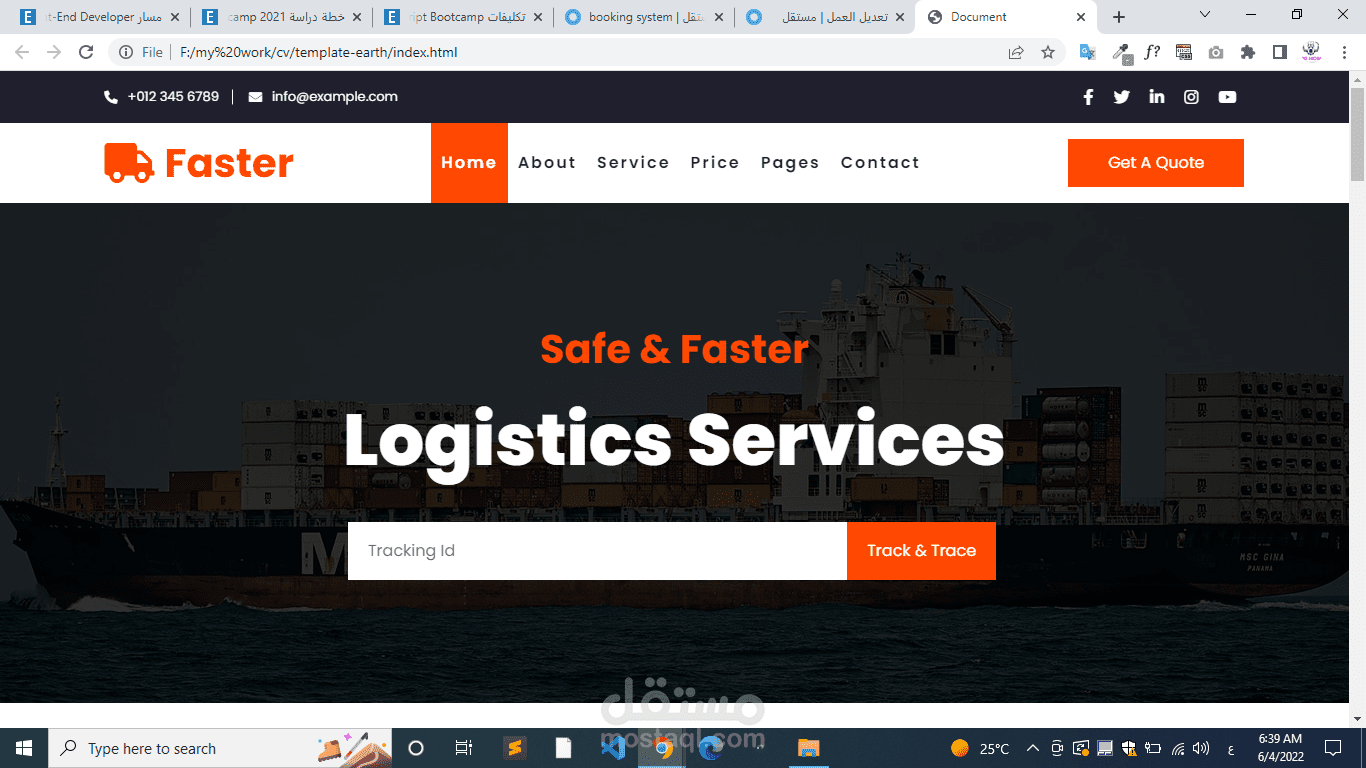The image size is (1366, 768).
Task: Open the LinkedIn social icon
Action: point(1157,97)
